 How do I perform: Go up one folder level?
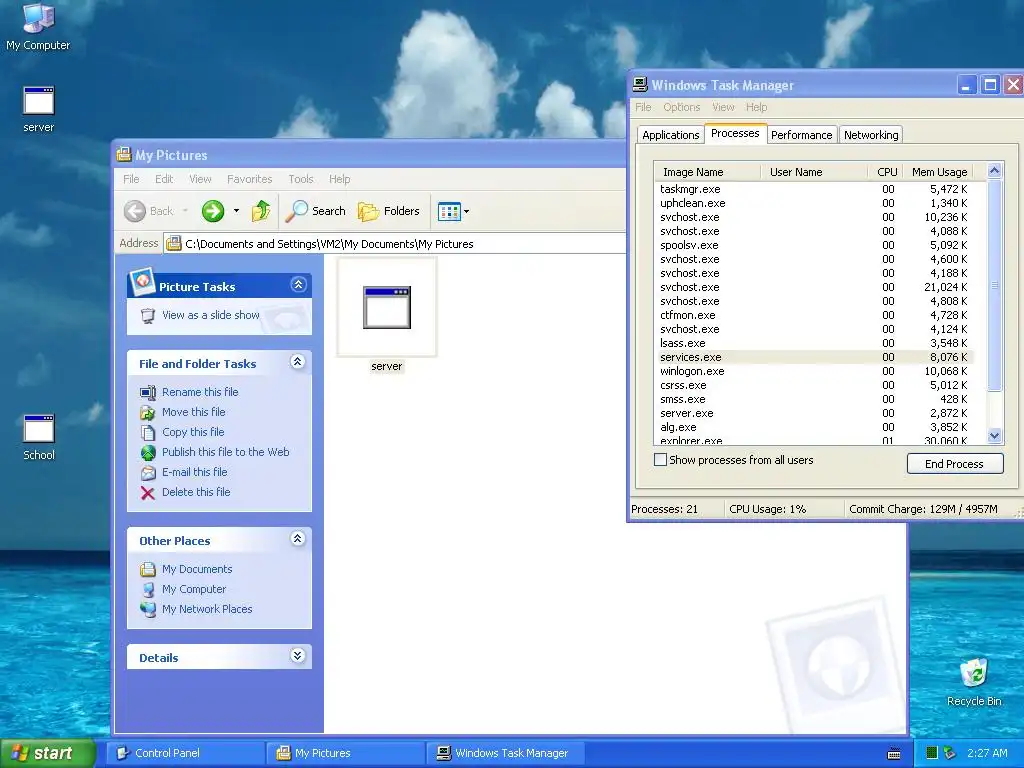pyautogui.click(x=261, y=211)
